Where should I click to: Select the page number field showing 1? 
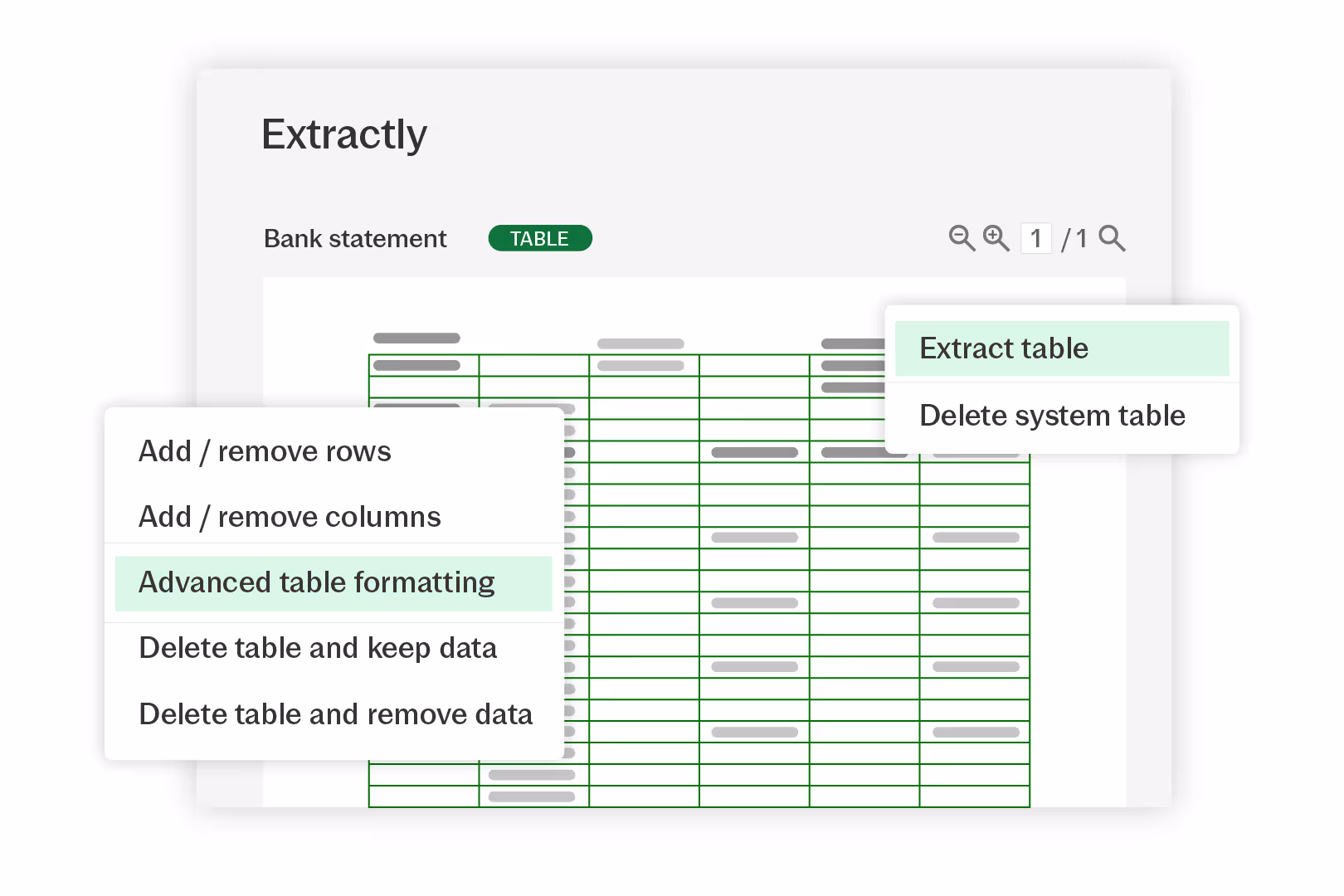click(x=1036, y=238)
